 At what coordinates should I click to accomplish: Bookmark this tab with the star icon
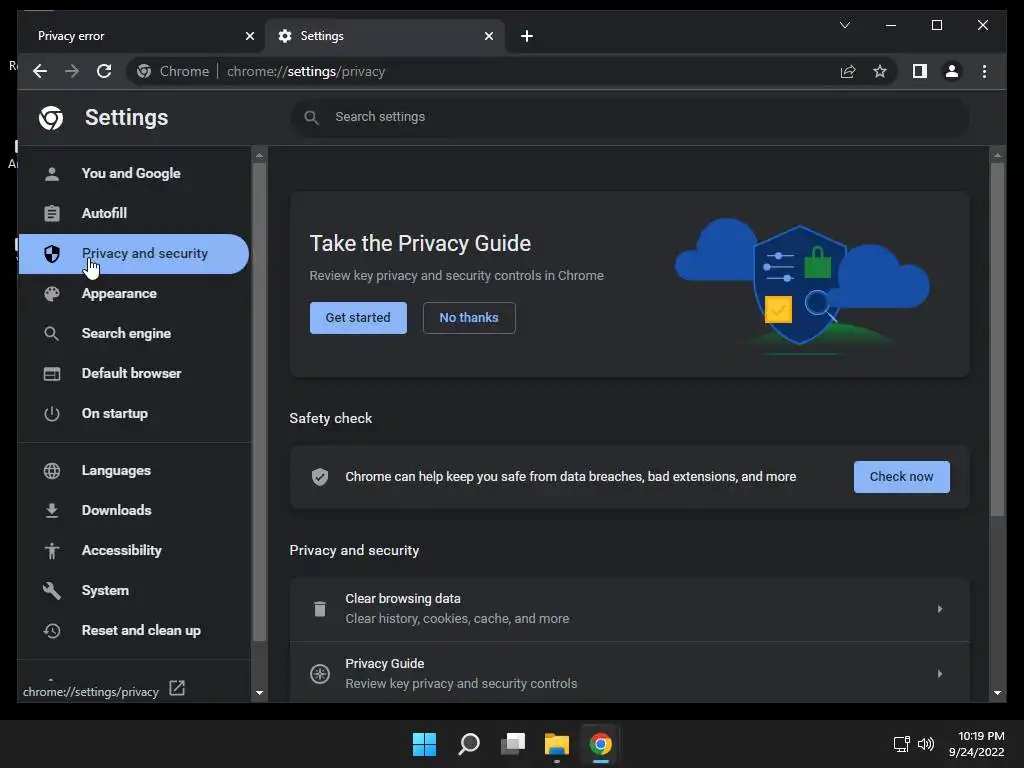pyautogui.click(x=880, y=71)
